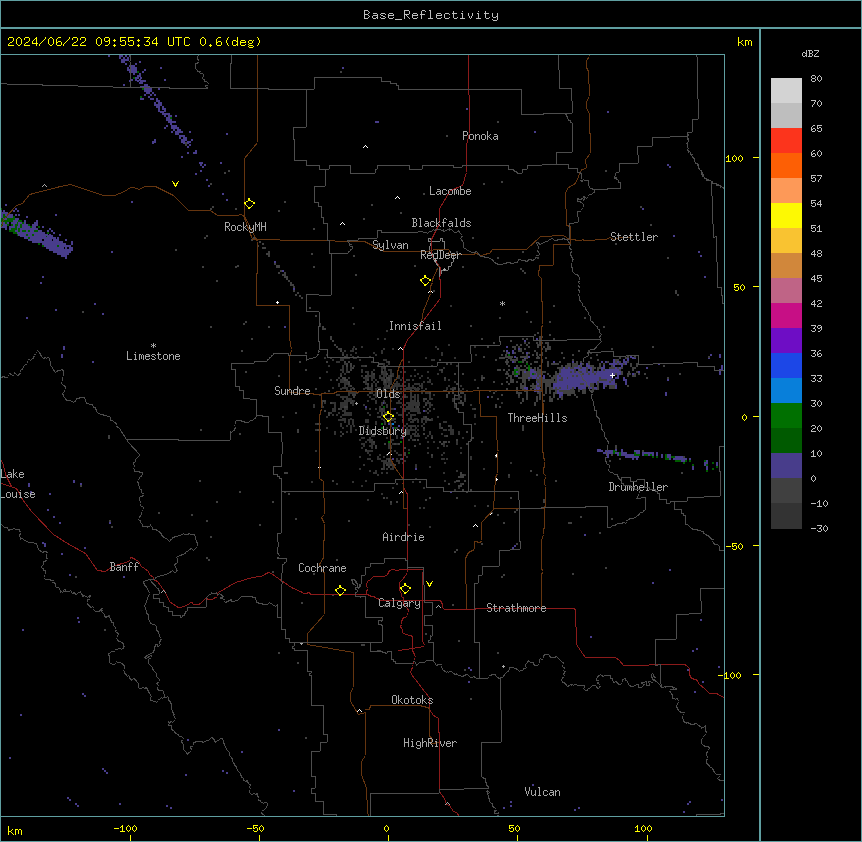
Task: Select the Ponoka label
Action: pyautogui.click(x=480, y=136)
